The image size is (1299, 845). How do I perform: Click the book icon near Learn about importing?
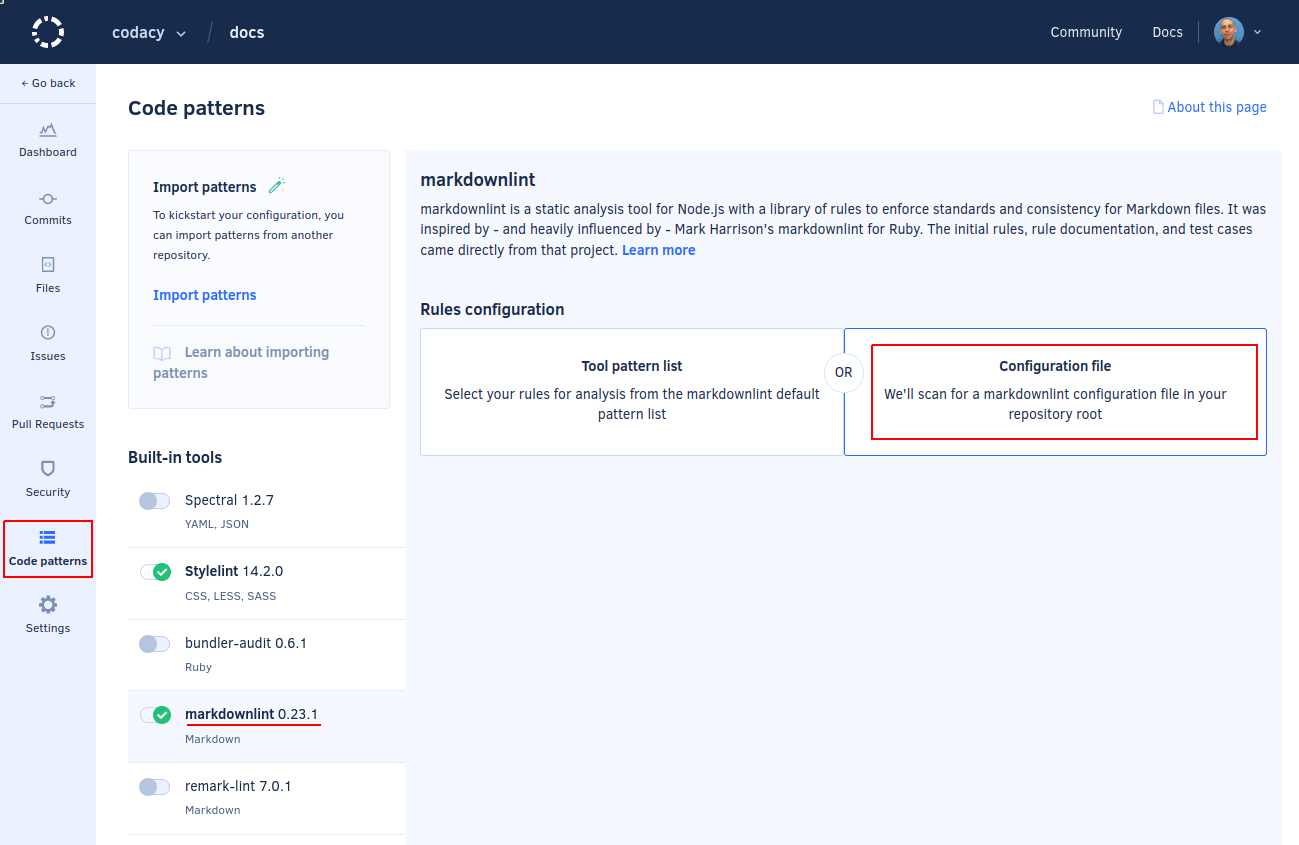point(162,353)
